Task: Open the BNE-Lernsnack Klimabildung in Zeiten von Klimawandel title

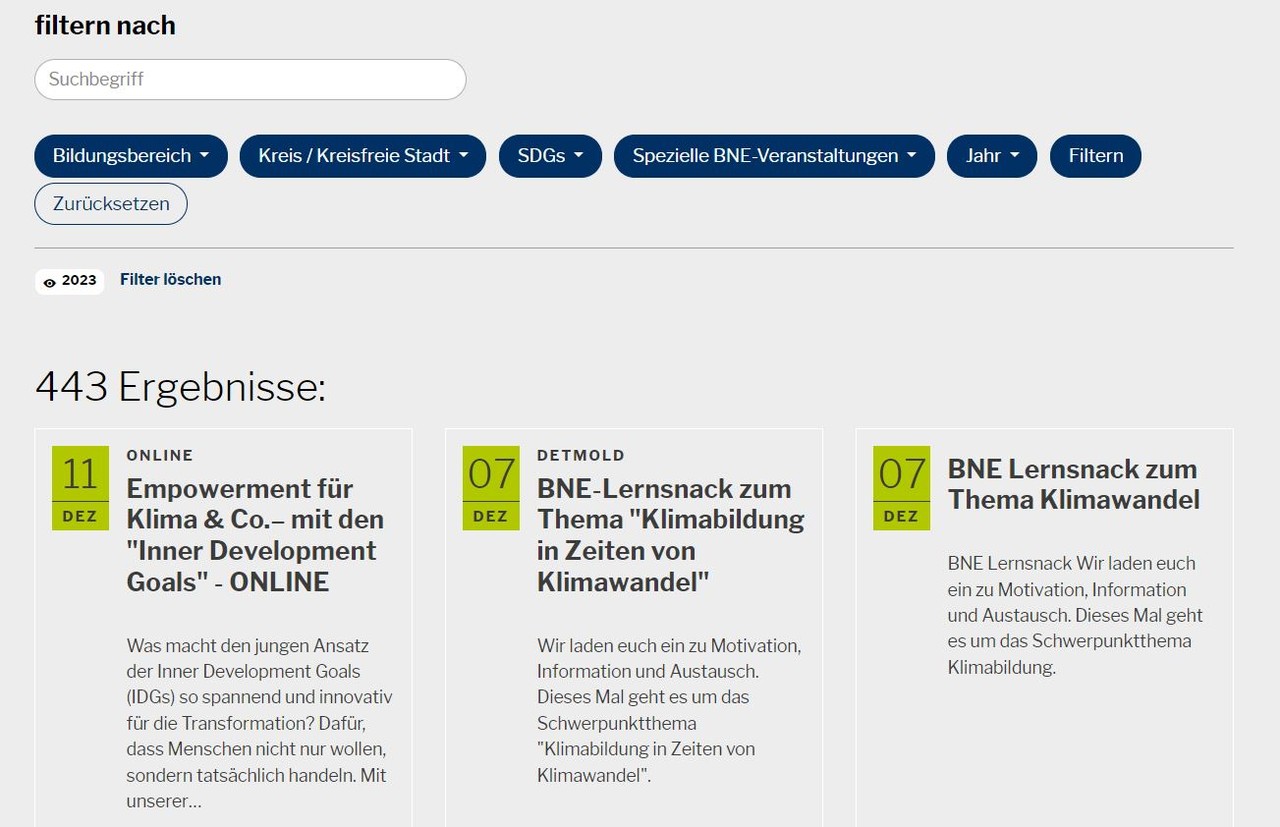Action: tap(671, 535)
